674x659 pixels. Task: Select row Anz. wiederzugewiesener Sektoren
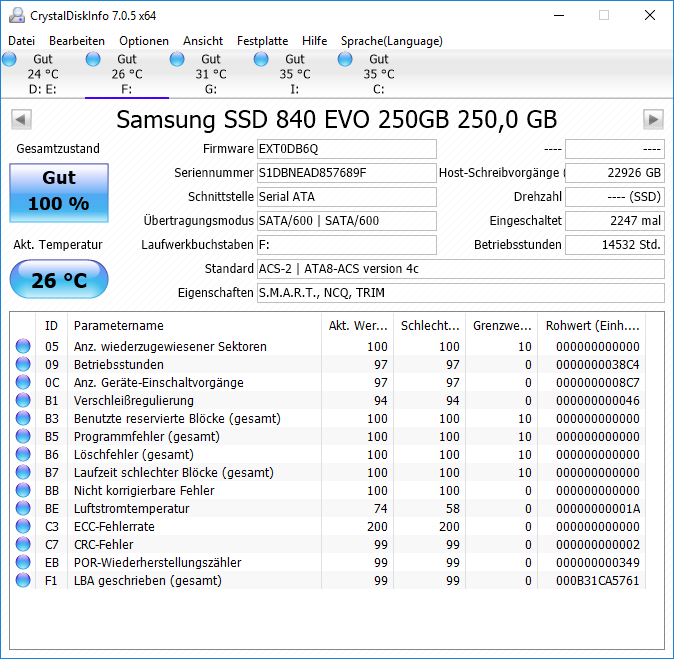(328, 346)
